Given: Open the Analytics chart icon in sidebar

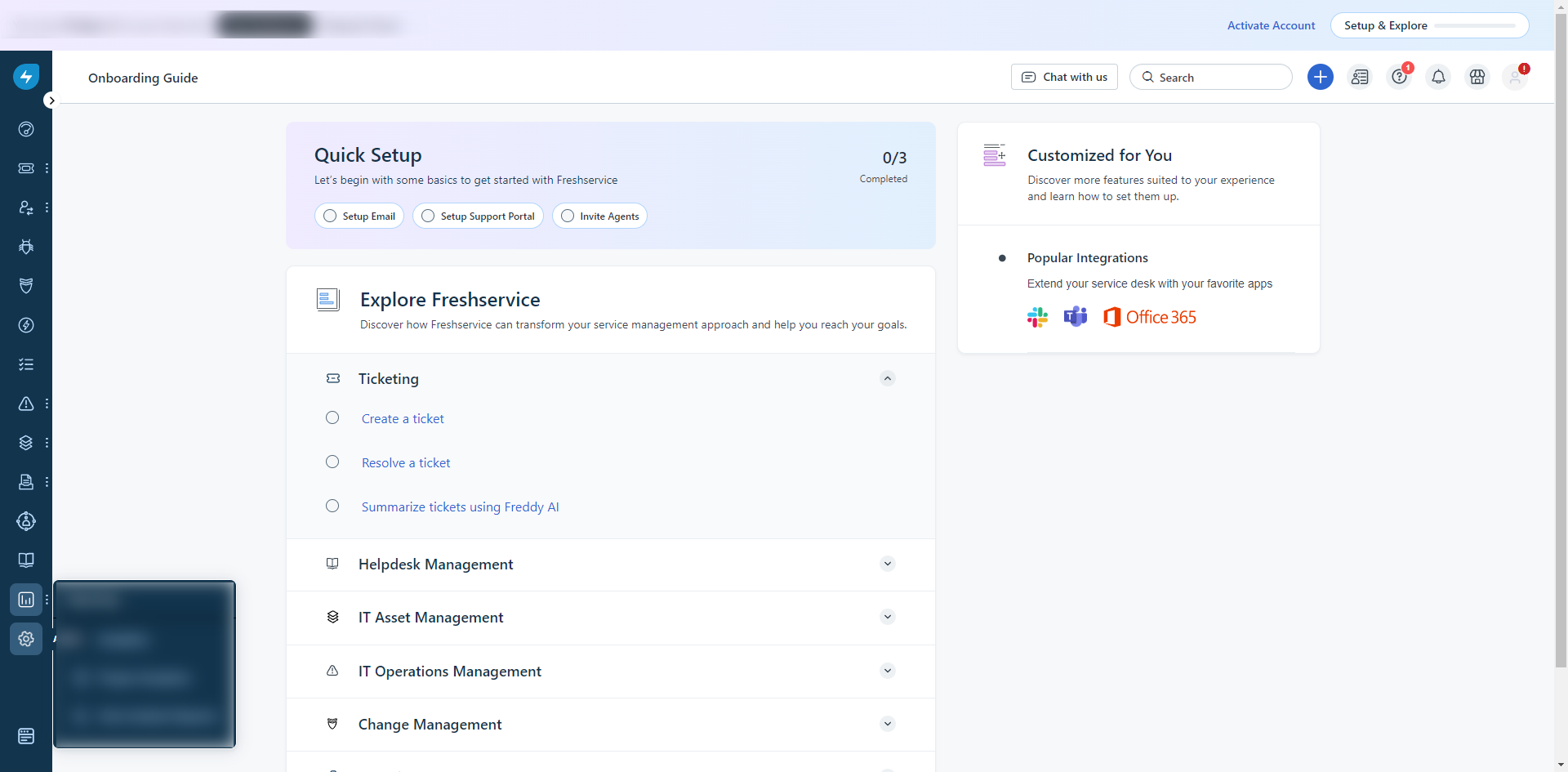Looking at the screenshot, I should point(26,600).
